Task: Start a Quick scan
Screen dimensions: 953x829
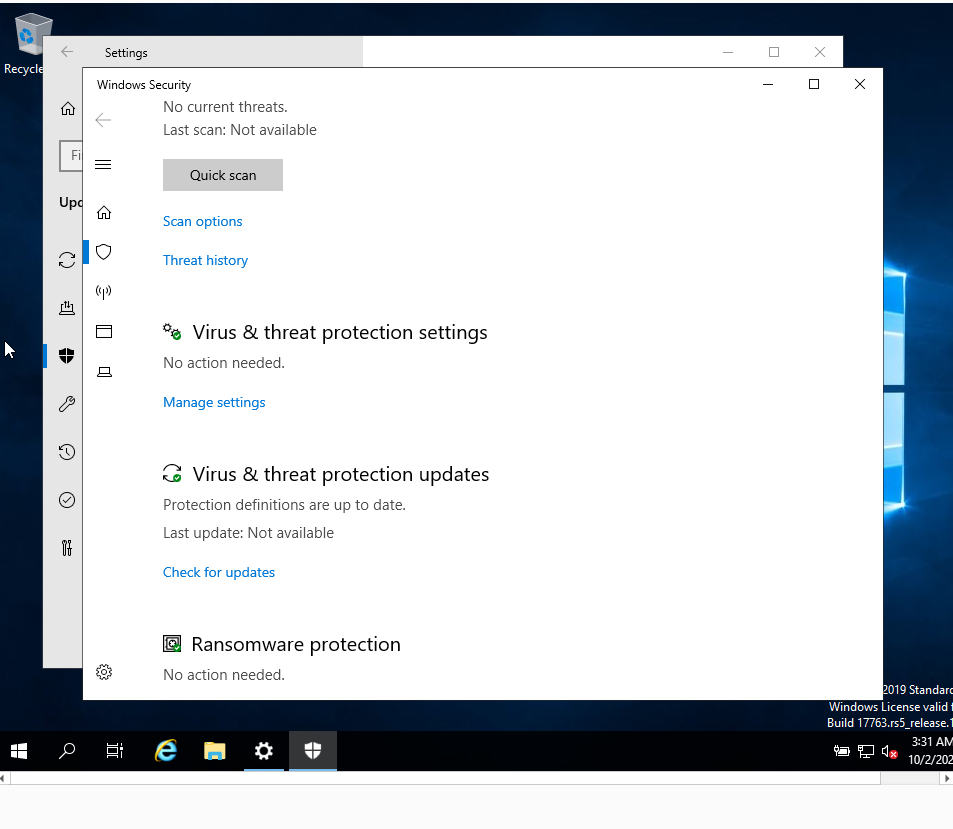Action: coord(223,175)
